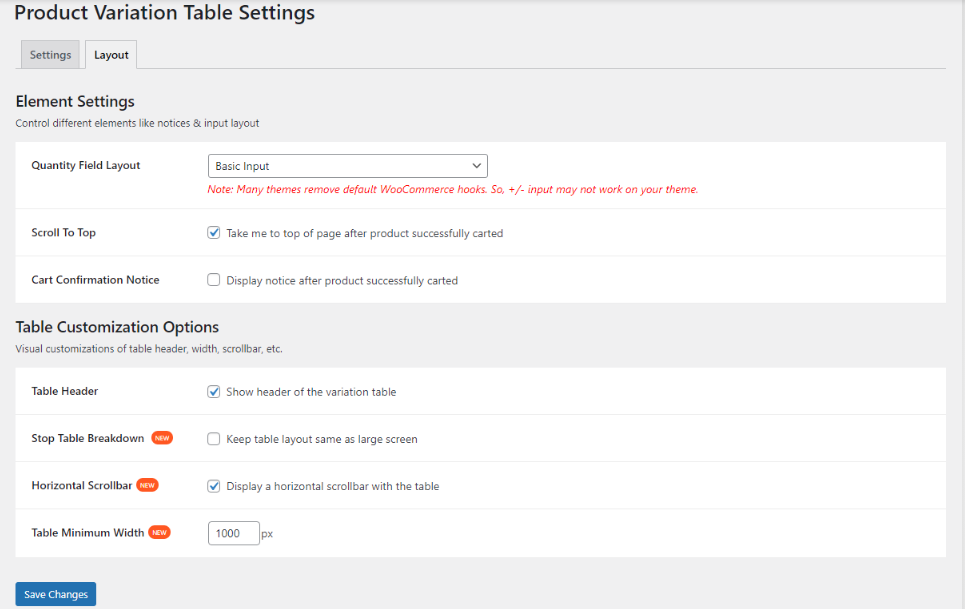Open the Quantity Field Layout dropdown
Image resolution: width=965 pixels, height=609 pixels.
coord(348,166)
